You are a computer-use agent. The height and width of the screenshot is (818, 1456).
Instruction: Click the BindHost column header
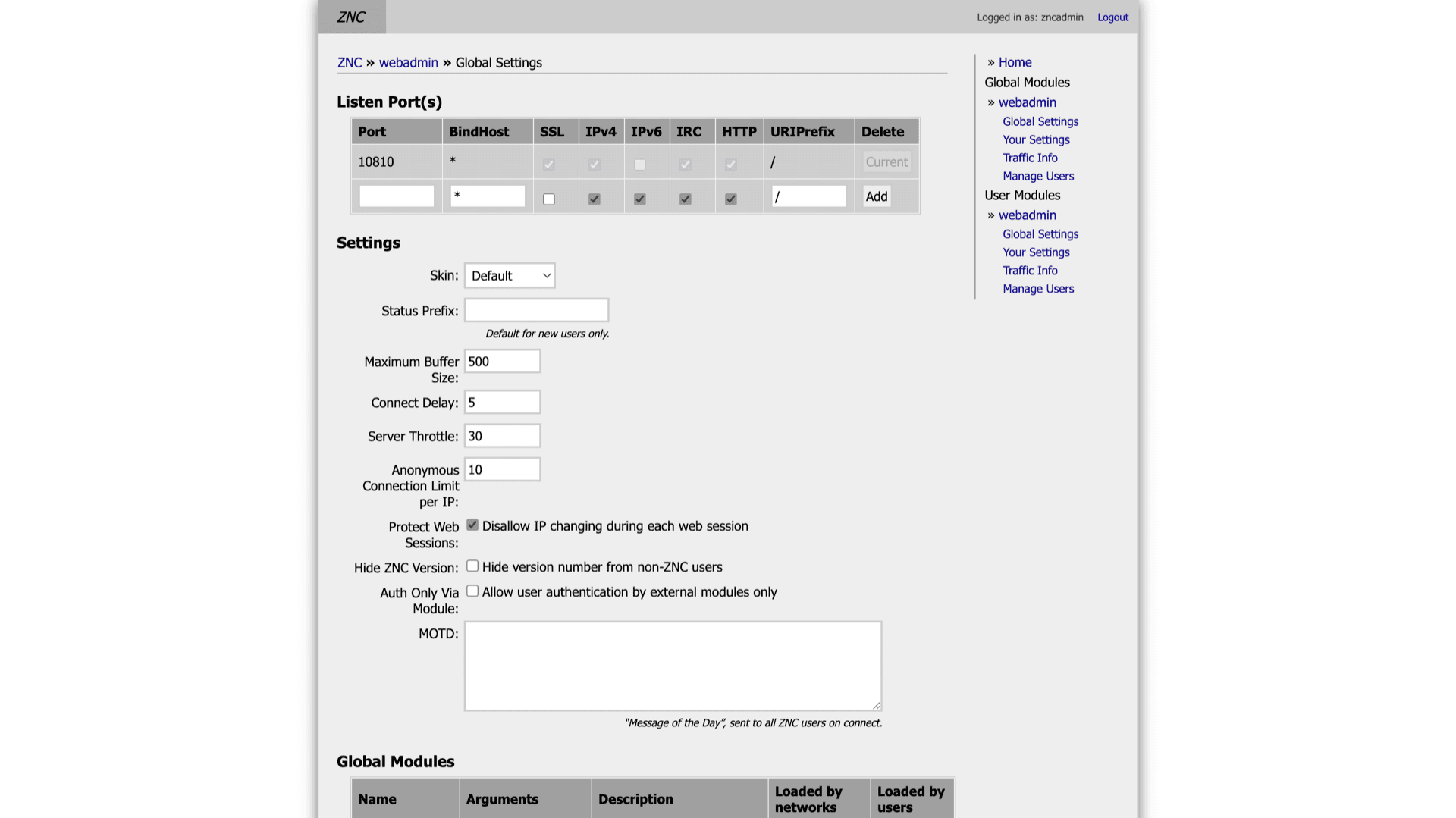tap(488, 132)
